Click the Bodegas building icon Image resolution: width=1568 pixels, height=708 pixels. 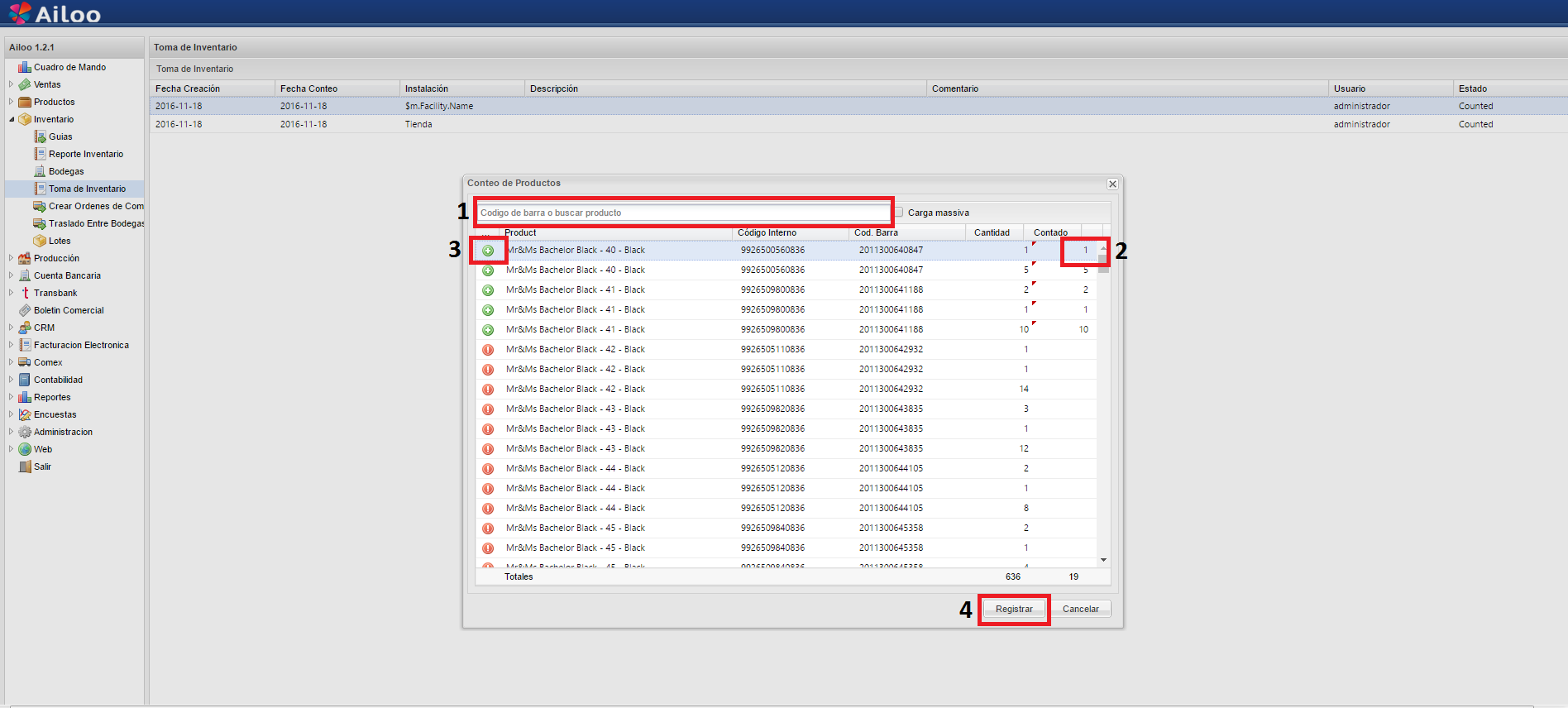[x=40, y=171]
